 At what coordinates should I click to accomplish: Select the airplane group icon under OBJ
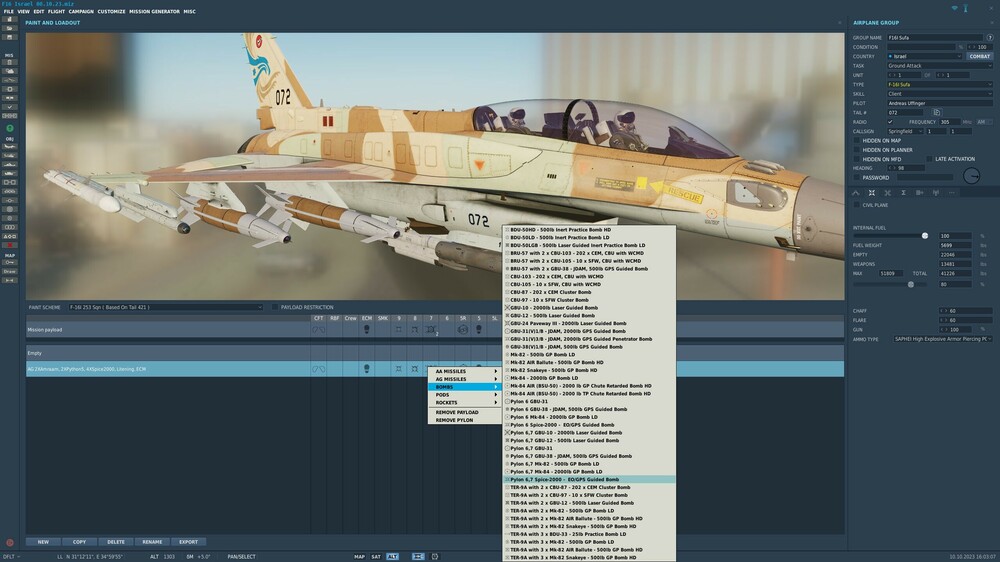coord(9,147)
